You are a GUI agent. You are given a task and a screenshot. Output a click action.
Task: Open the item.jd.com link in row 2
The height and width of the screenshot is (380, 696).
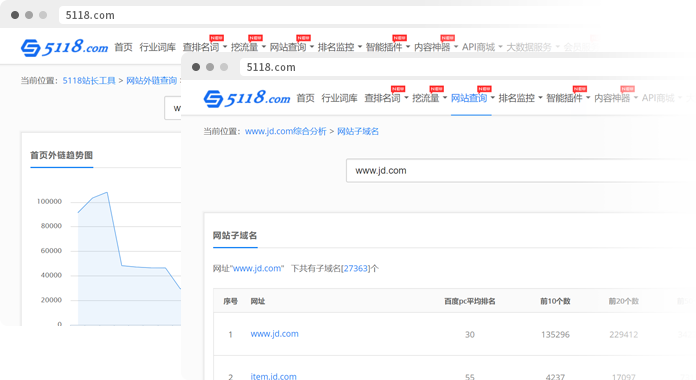coord(273,376)
